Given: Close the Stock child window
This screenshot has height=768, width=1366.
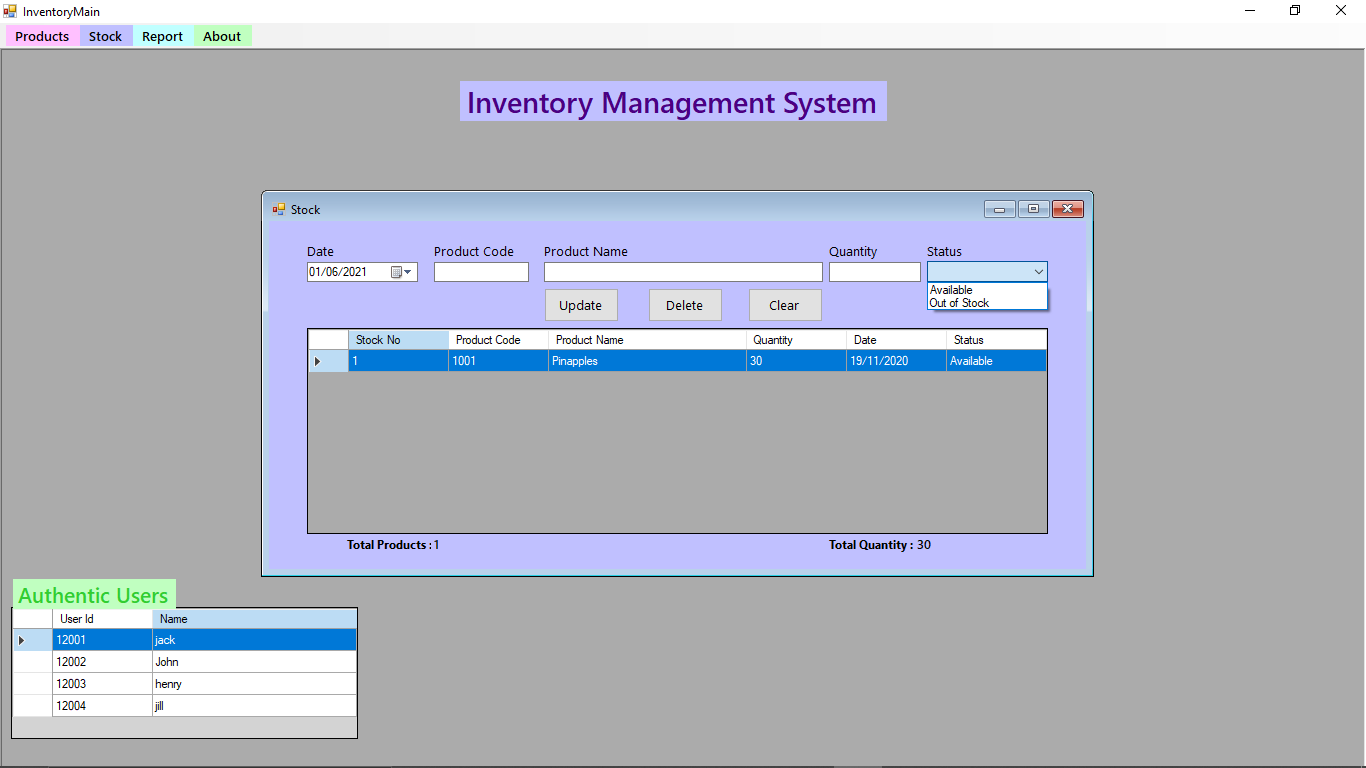Looking at the screenshot, I should coord(1068,209).
